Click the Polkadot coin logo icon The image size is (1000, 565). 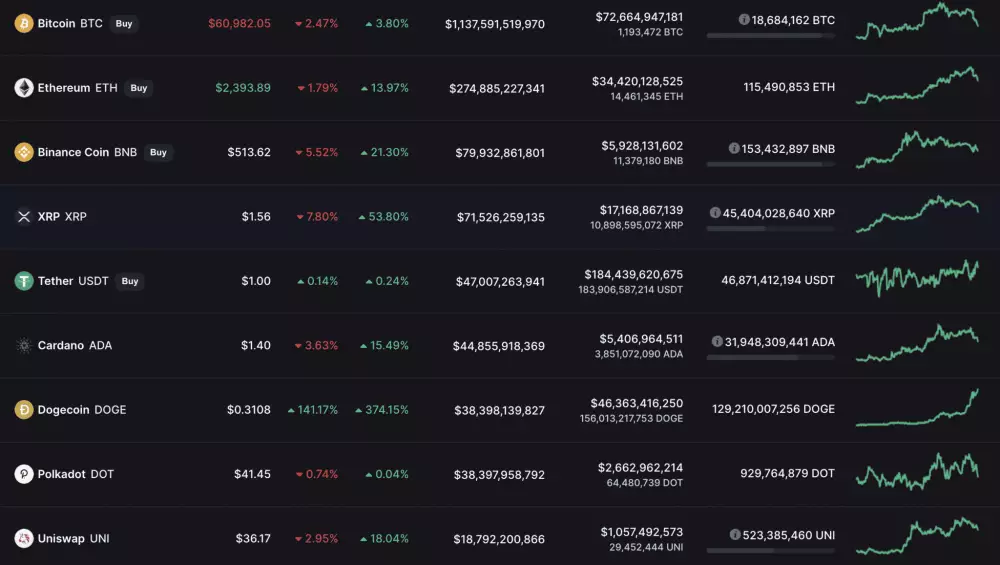[x=24, y=474]
